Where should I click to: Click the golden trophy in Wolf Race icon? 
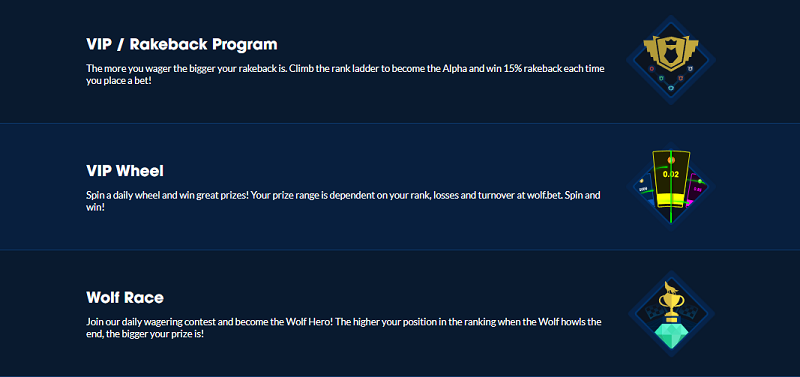coord(671,305)
